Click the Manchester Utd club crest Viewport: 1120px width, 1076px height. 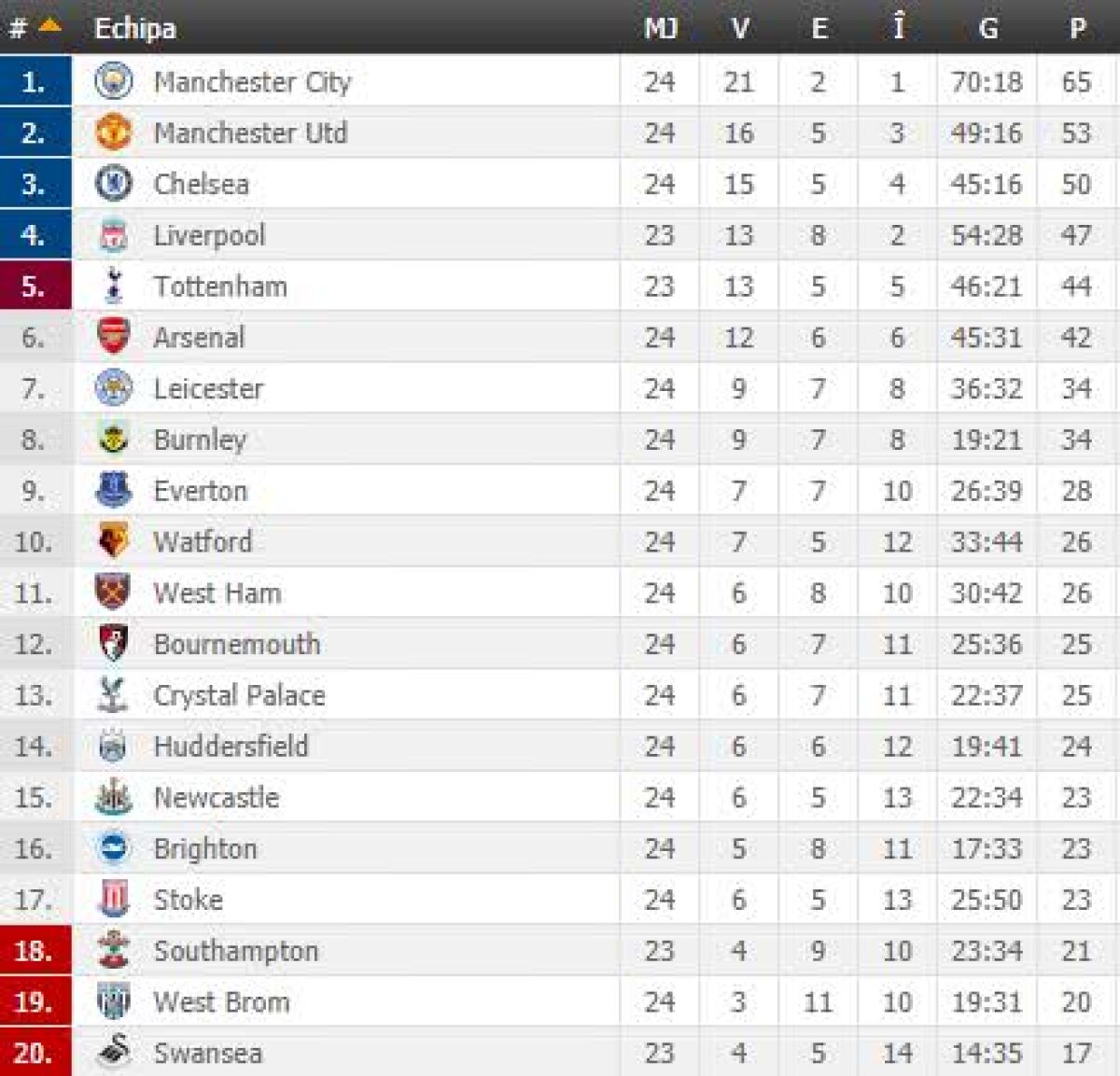click(114, 133)
